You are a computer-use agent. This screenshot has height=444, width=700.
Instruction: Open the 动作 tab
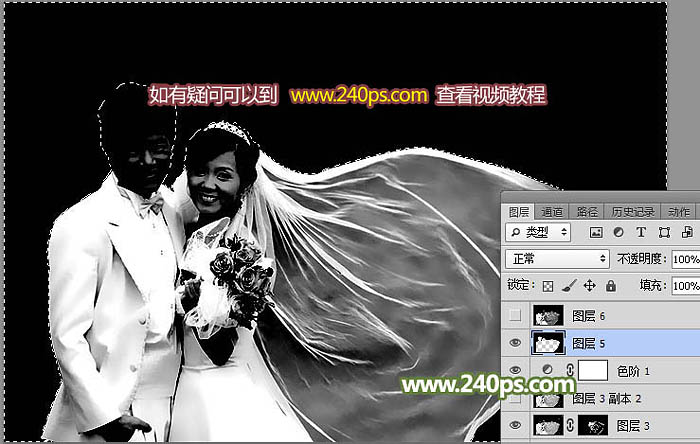679,212
